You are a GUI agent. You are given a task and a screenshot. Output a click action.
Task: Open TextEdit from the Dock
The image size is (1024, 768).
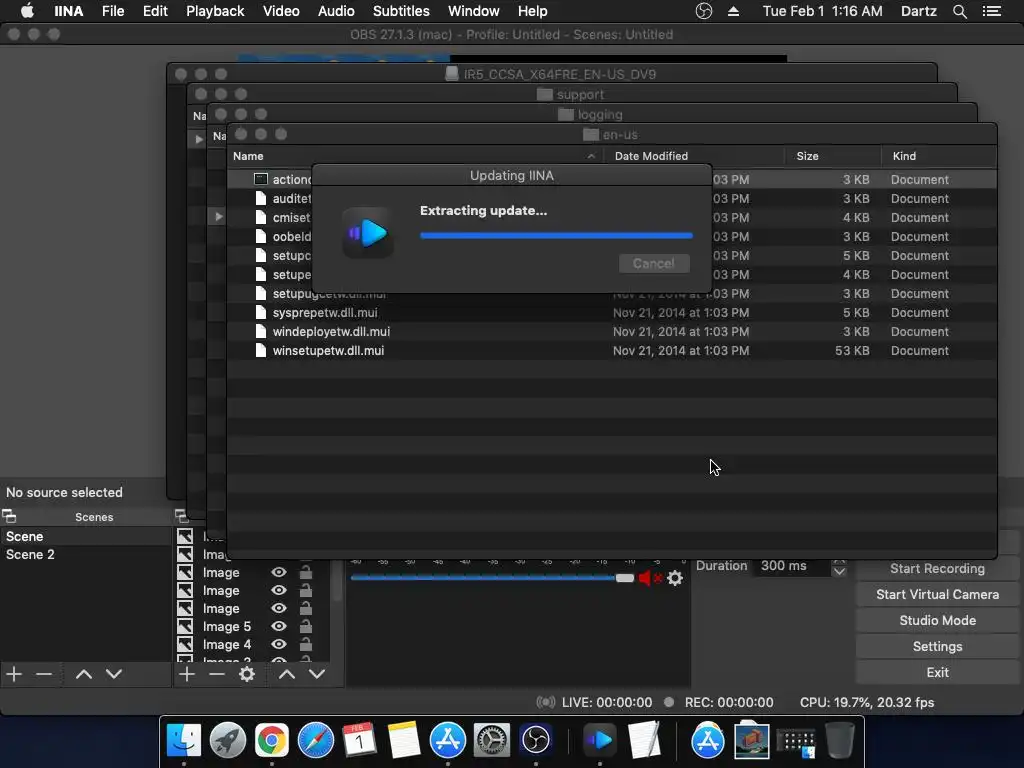coord(644,740)
